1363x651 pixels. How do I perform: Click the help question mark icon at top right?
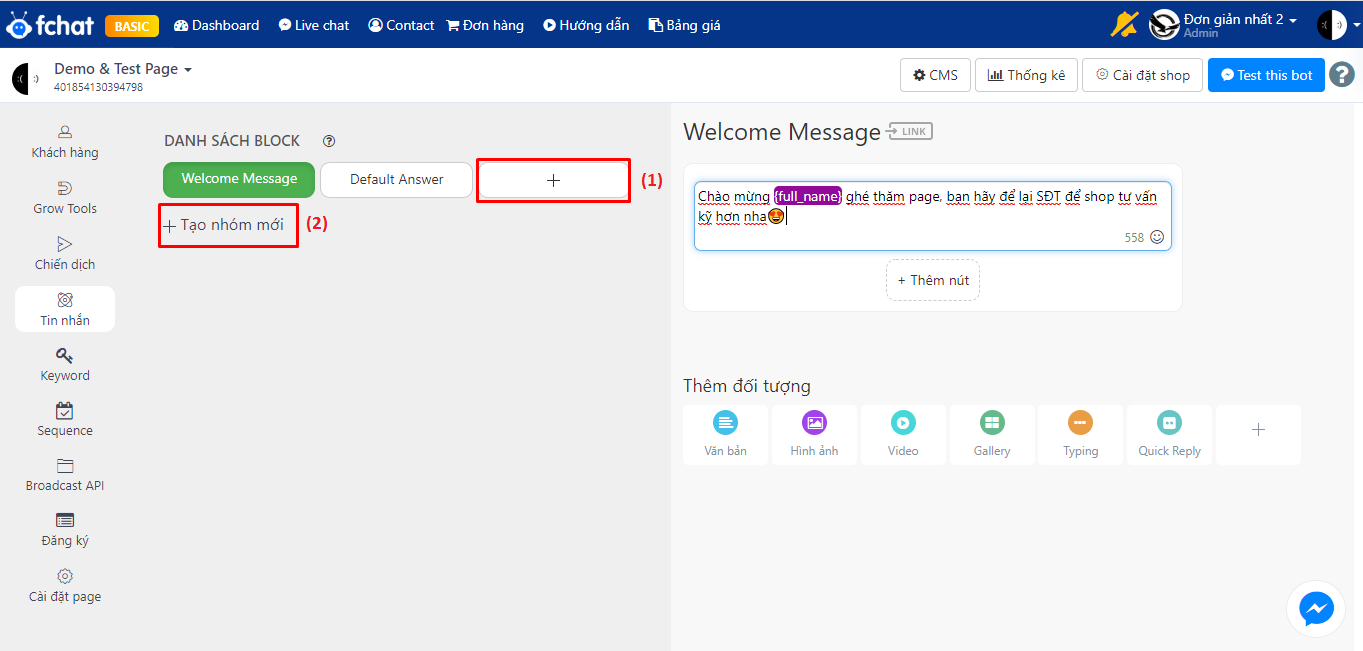[x=1342, y=75]
